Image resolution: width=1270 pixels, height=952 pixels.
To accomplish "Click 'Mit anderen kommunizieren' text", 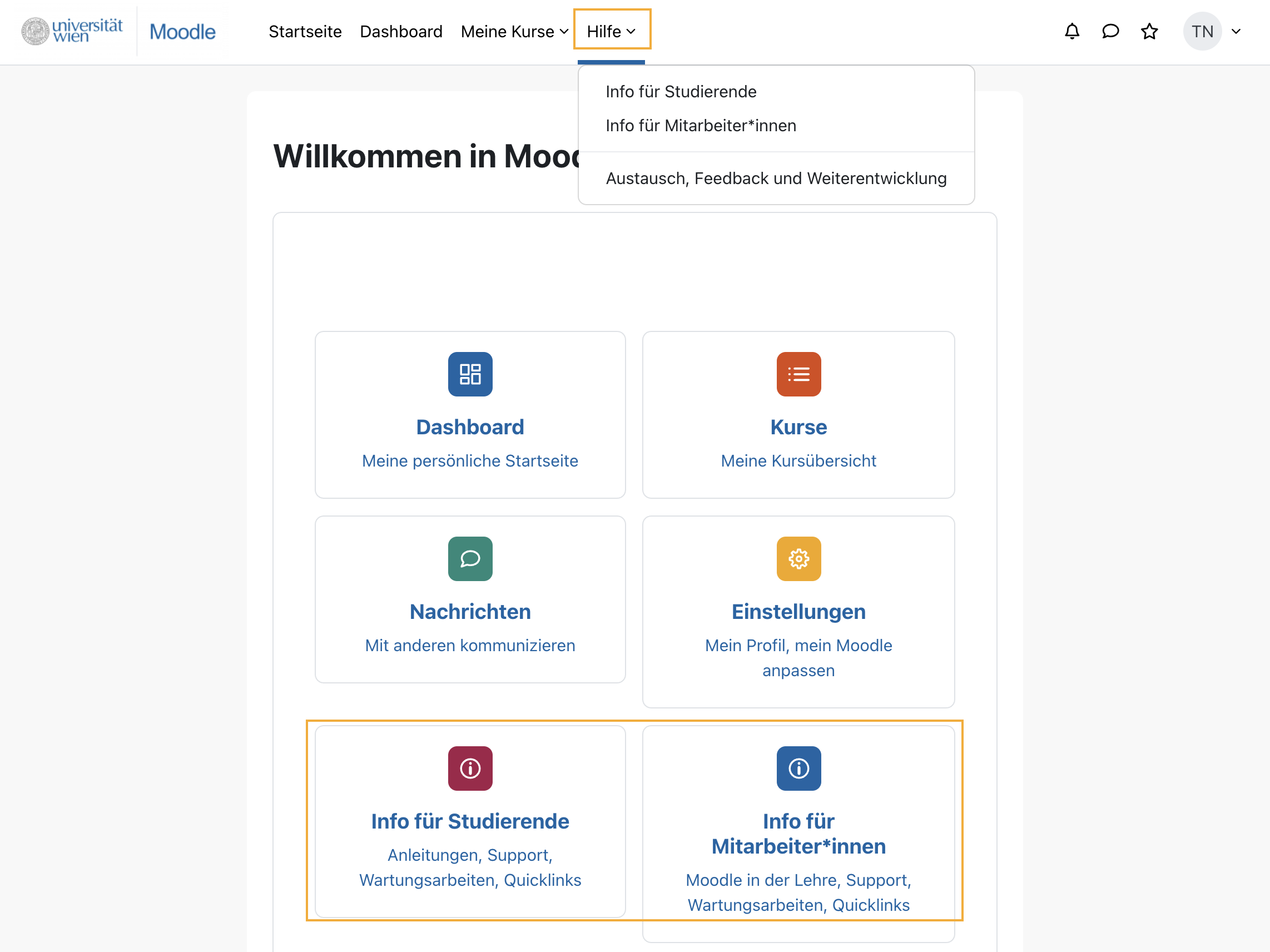I will tap(470, 646).
